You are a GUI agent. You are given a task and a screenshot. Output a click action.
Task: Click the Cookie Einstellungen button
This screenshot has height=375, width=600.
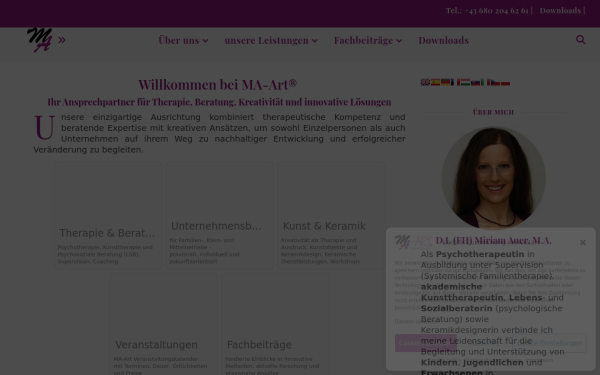550,343
